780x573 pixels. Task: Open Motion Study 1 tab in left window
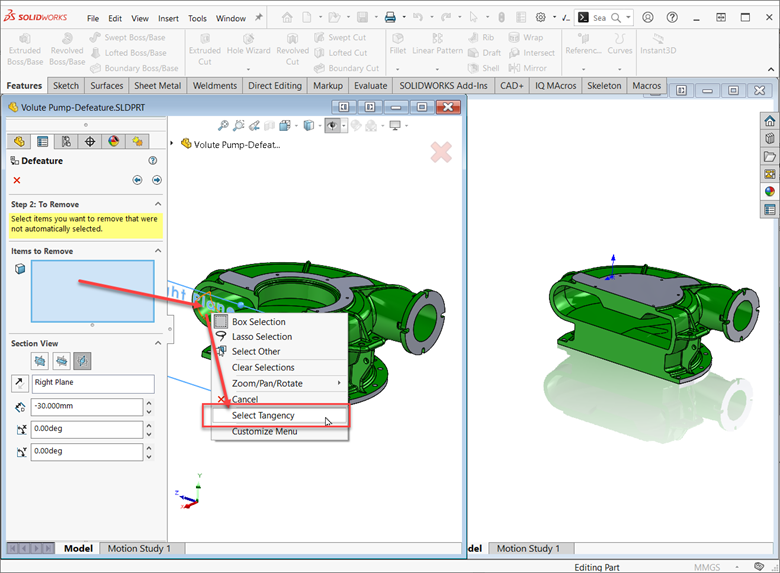point(139,548)
